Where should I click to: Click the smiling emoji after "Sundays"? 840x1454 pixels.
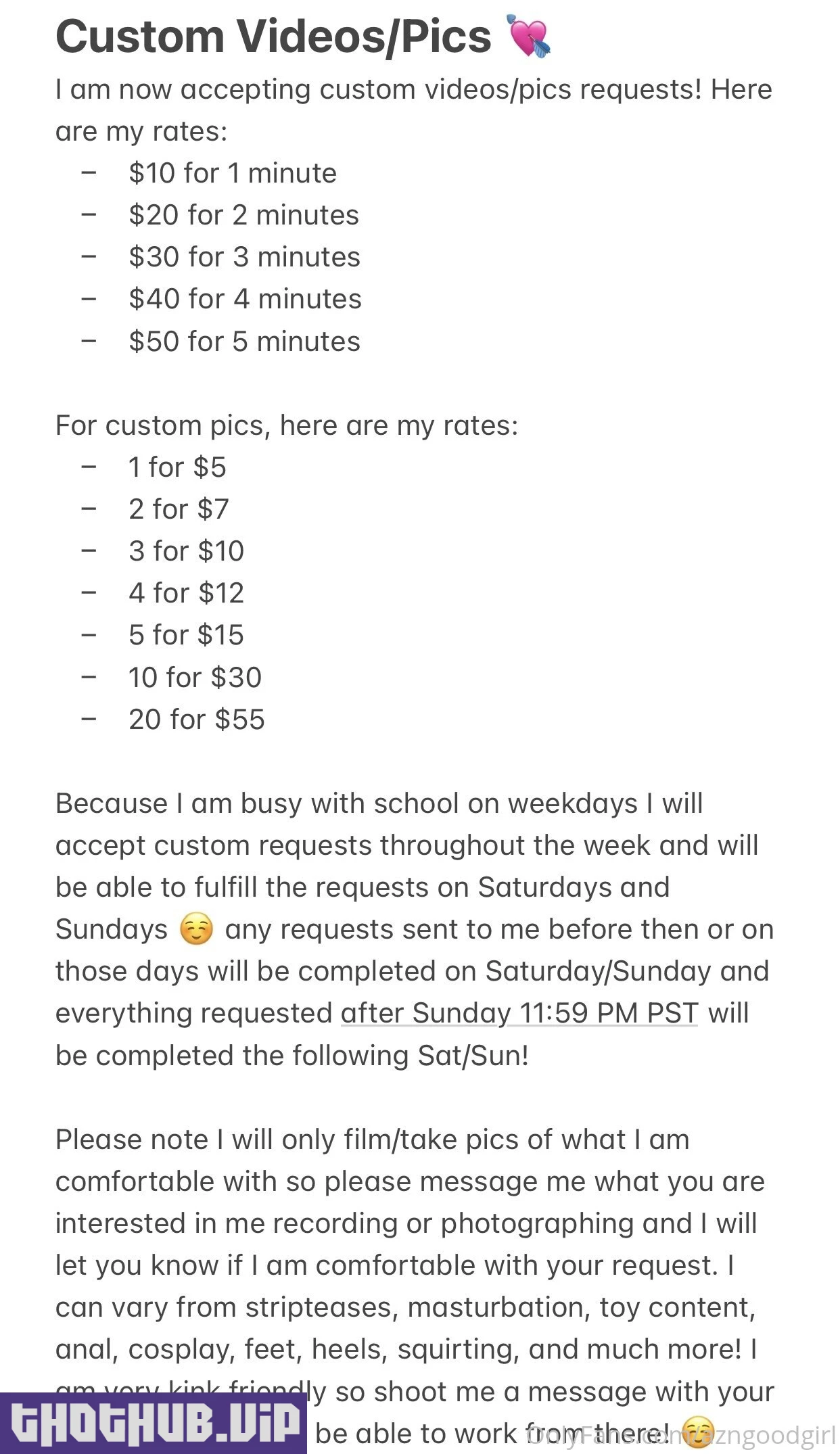click(197, 929)
